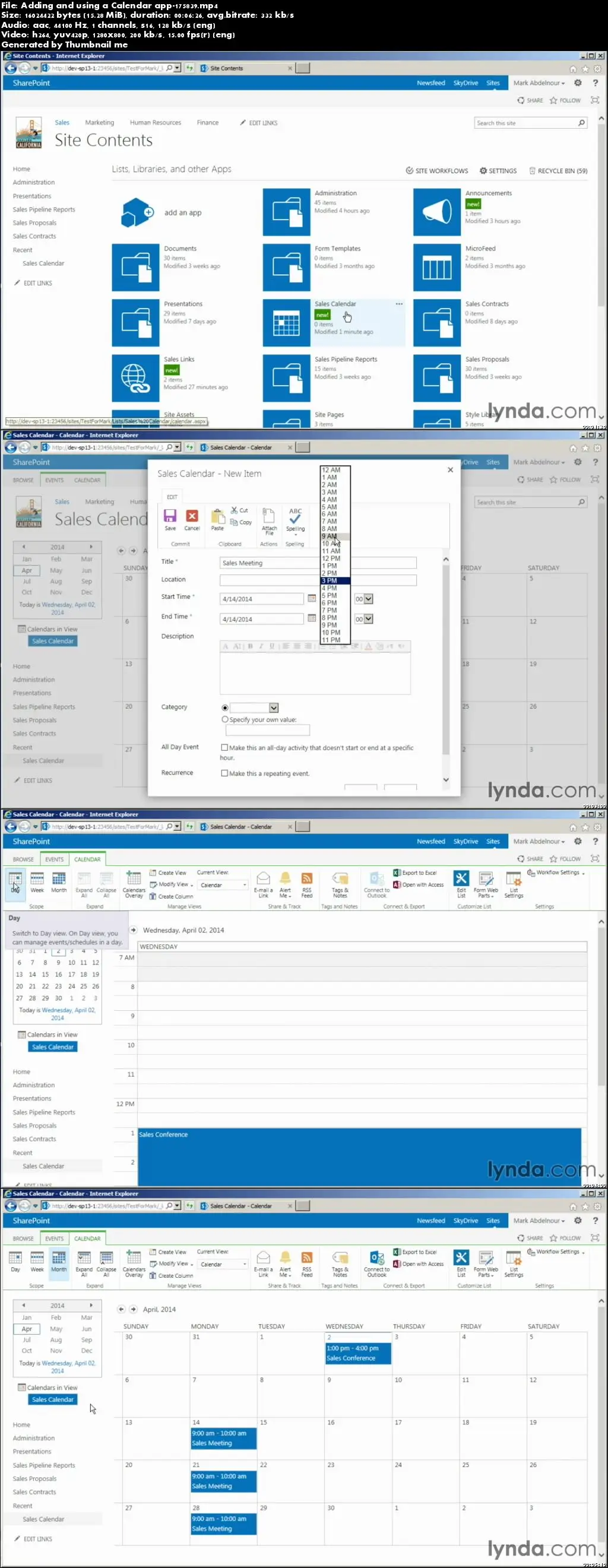Open Form Web Parts dropdown in month-view frame
The width and height of the screenshot is (608, 1568).
pyautogui.click(x=486, y=1264)
